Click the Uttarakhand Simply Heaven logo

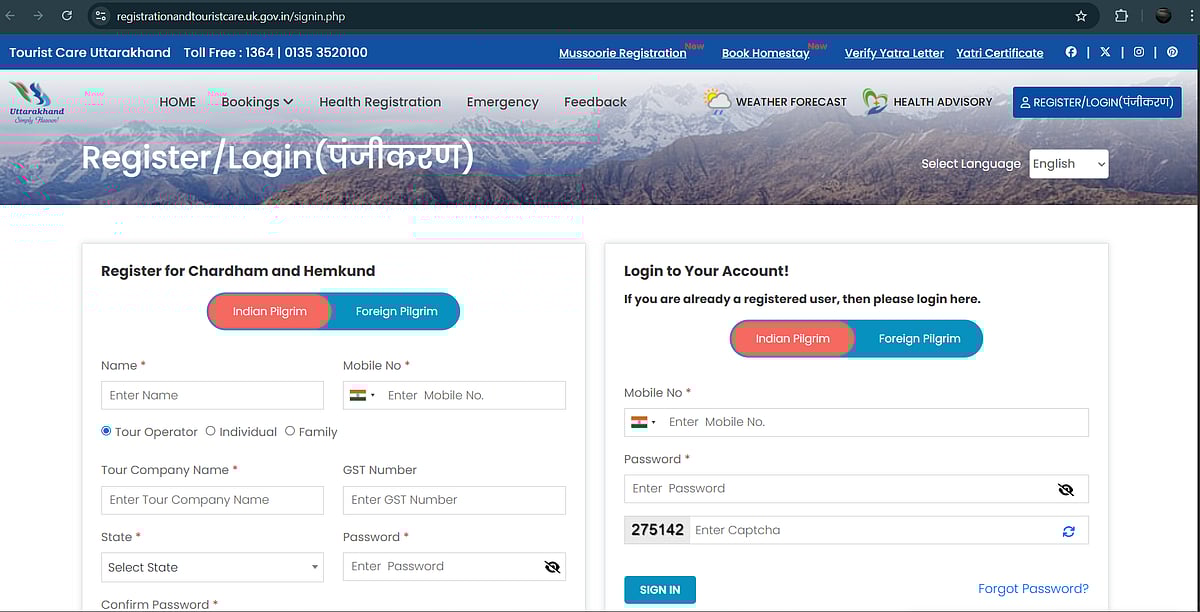pos(37,101)
